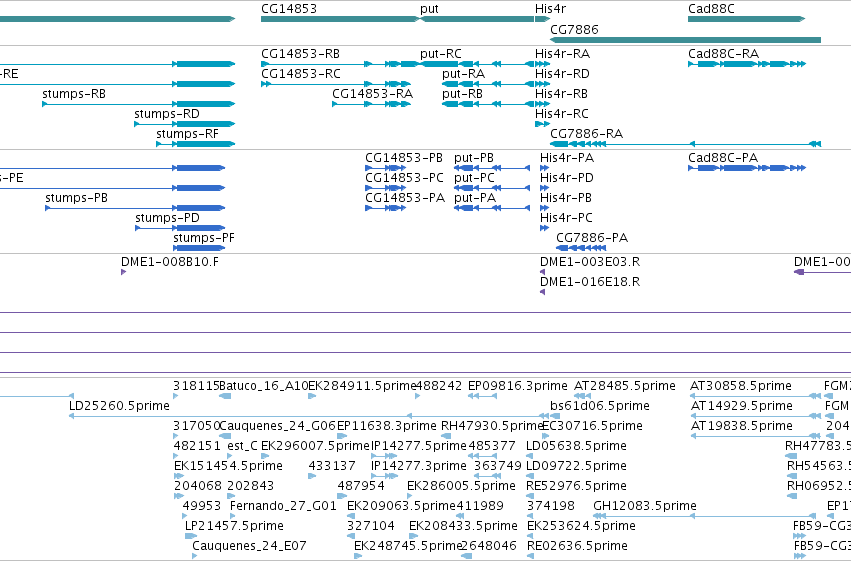Screen dimensions: 851x561
Task: Click the CG14853-PC protein label
Action: [404, 178]
